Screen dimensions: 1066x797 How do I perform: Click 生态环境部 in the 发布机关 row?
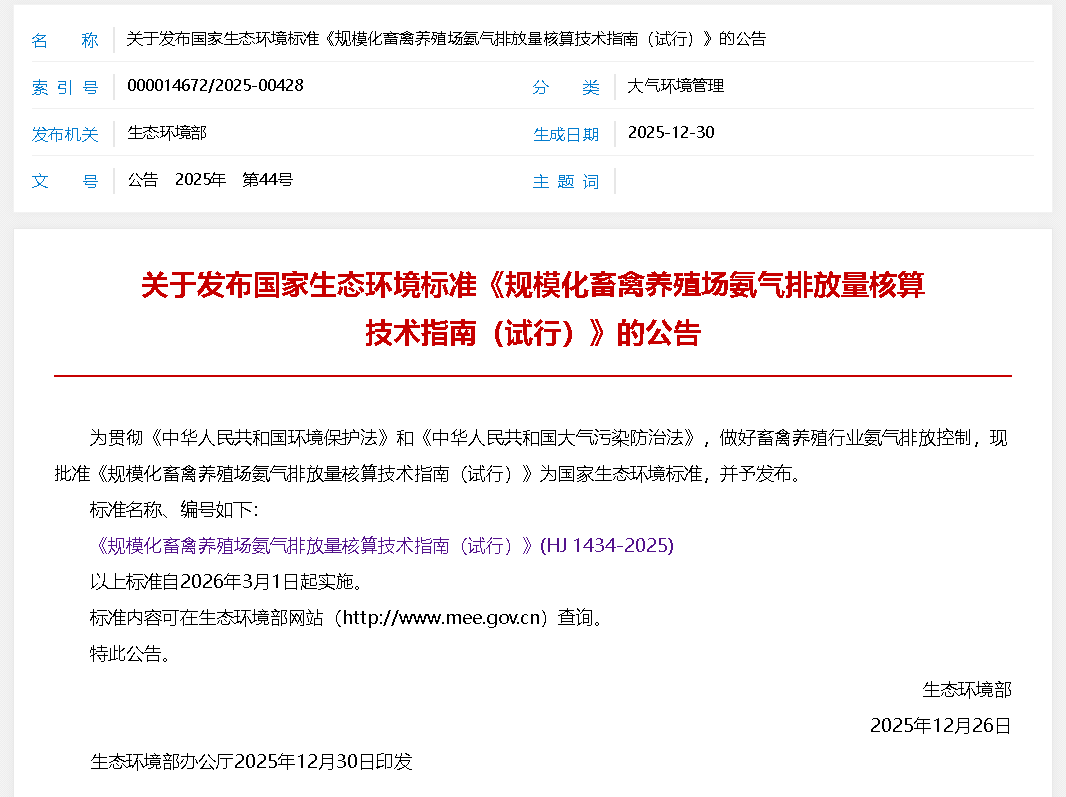click(x=167, y=133)
